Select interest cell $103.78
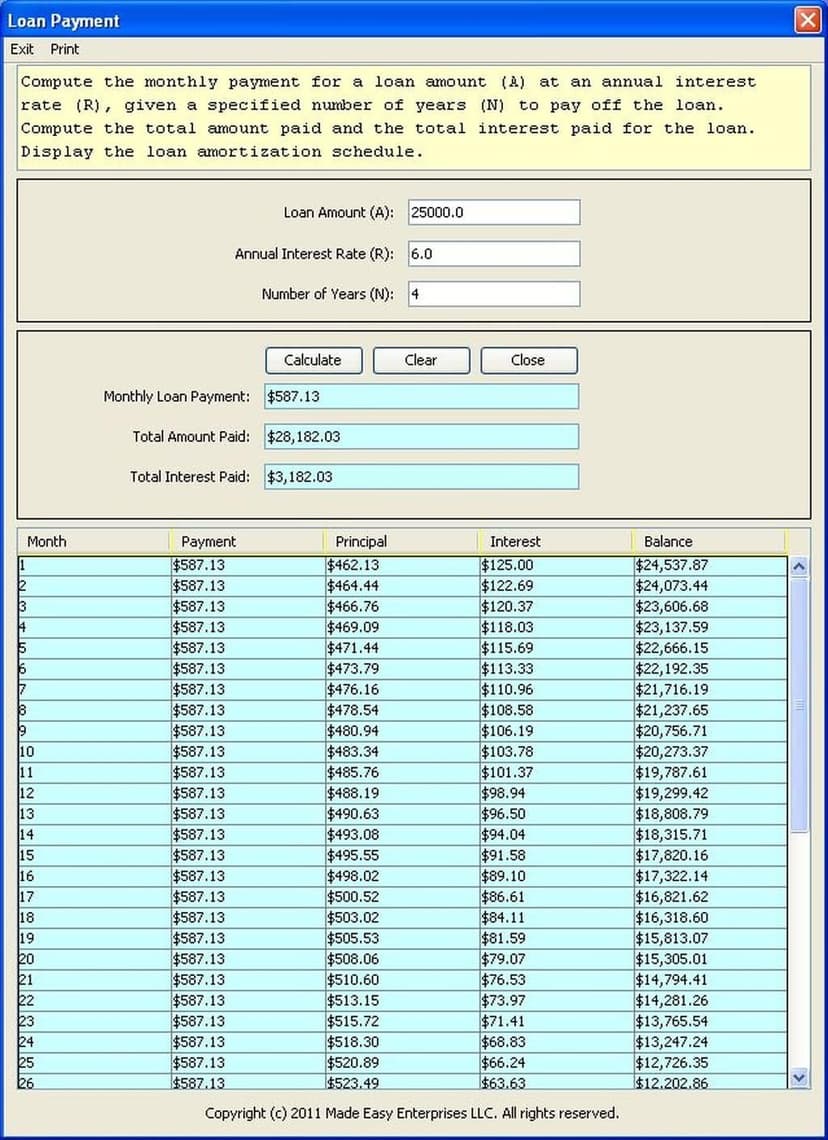828x1140 pixels. [x=556, y=752]
